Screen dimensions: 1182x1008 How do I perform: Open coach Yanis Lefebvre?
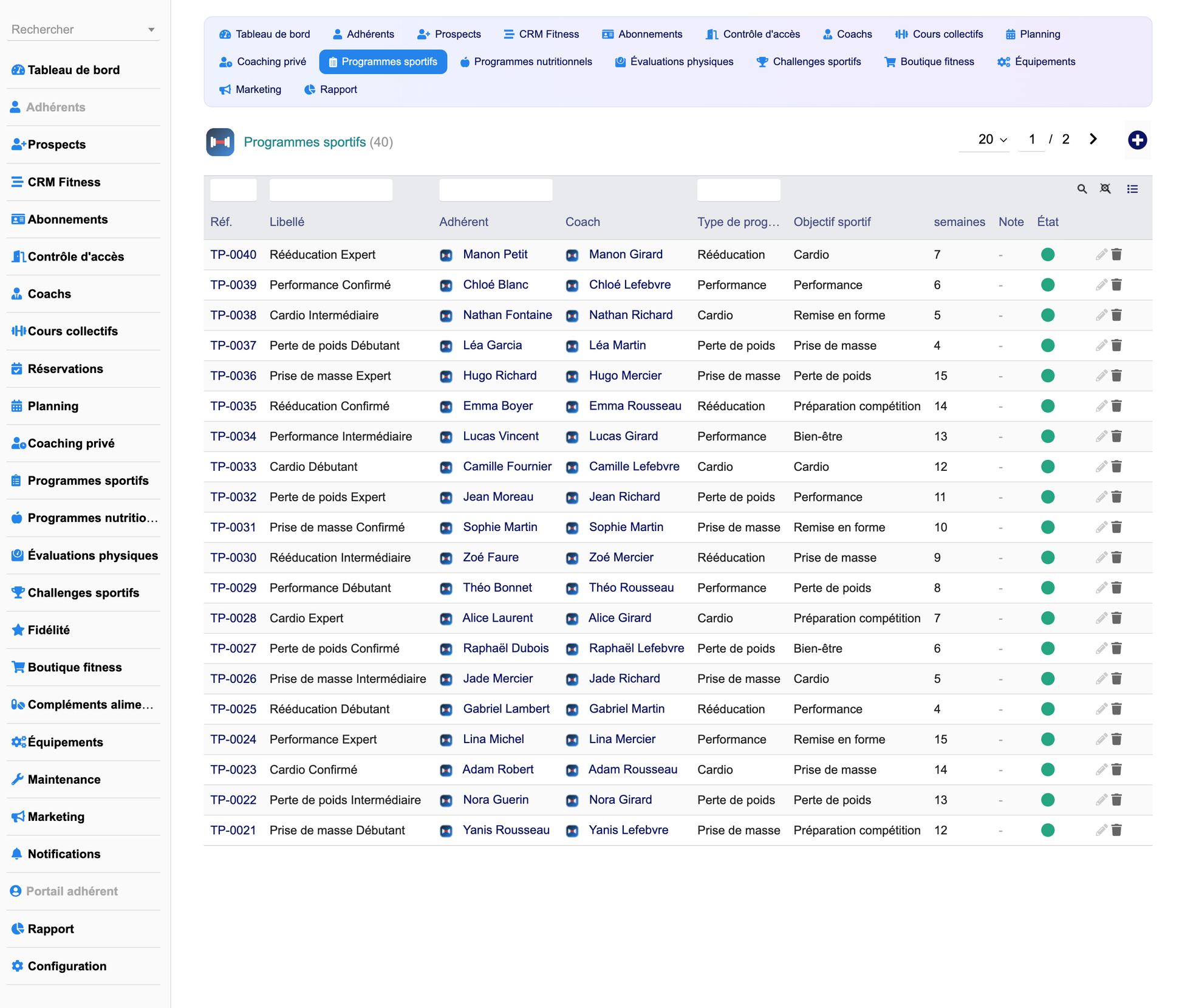[628, 830]
